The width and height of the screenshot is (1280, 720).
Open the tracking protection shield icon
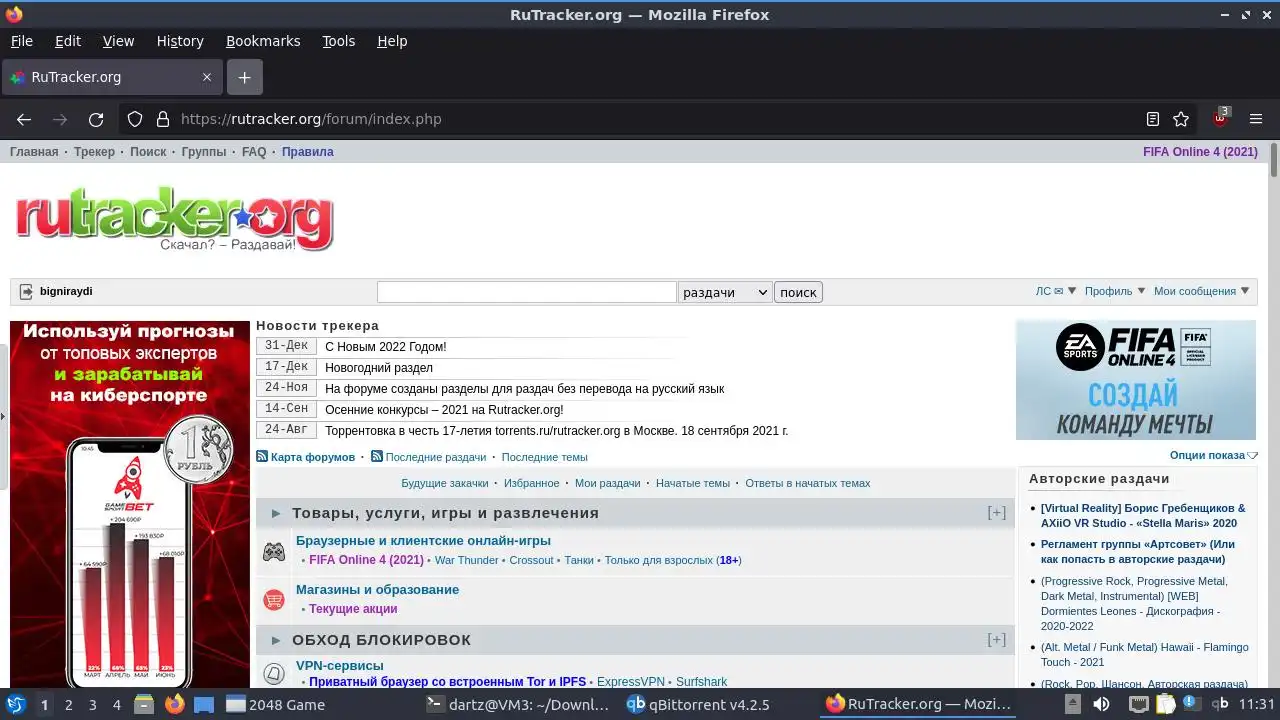(x=135, y=119)
